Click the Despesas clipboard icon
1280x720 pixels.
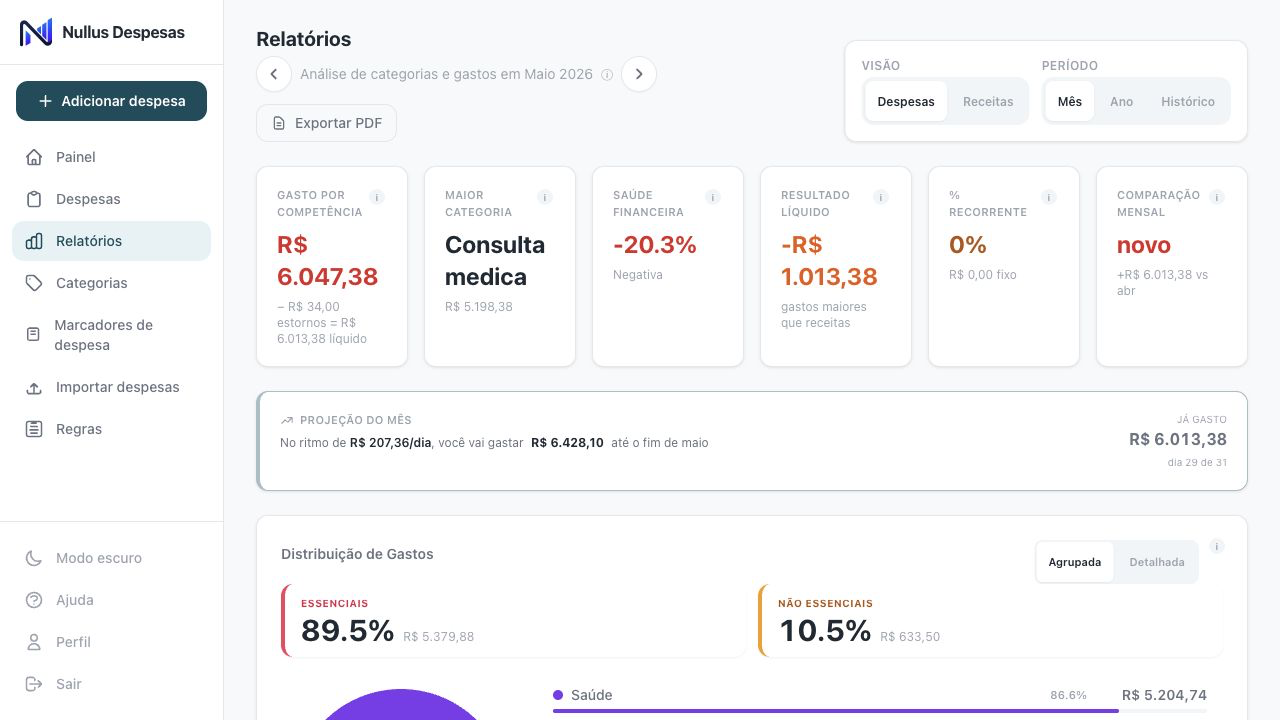(34, 199)
